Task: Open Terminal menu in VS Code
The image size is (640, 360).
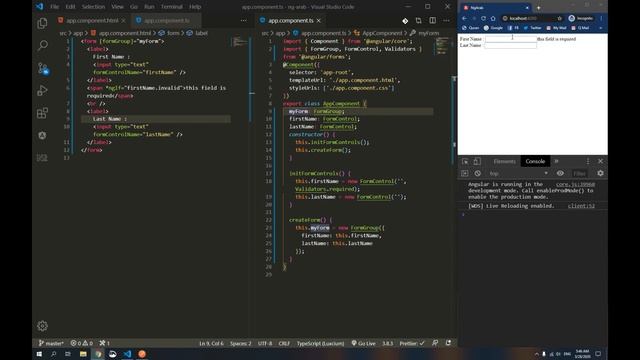Action: 171,7
